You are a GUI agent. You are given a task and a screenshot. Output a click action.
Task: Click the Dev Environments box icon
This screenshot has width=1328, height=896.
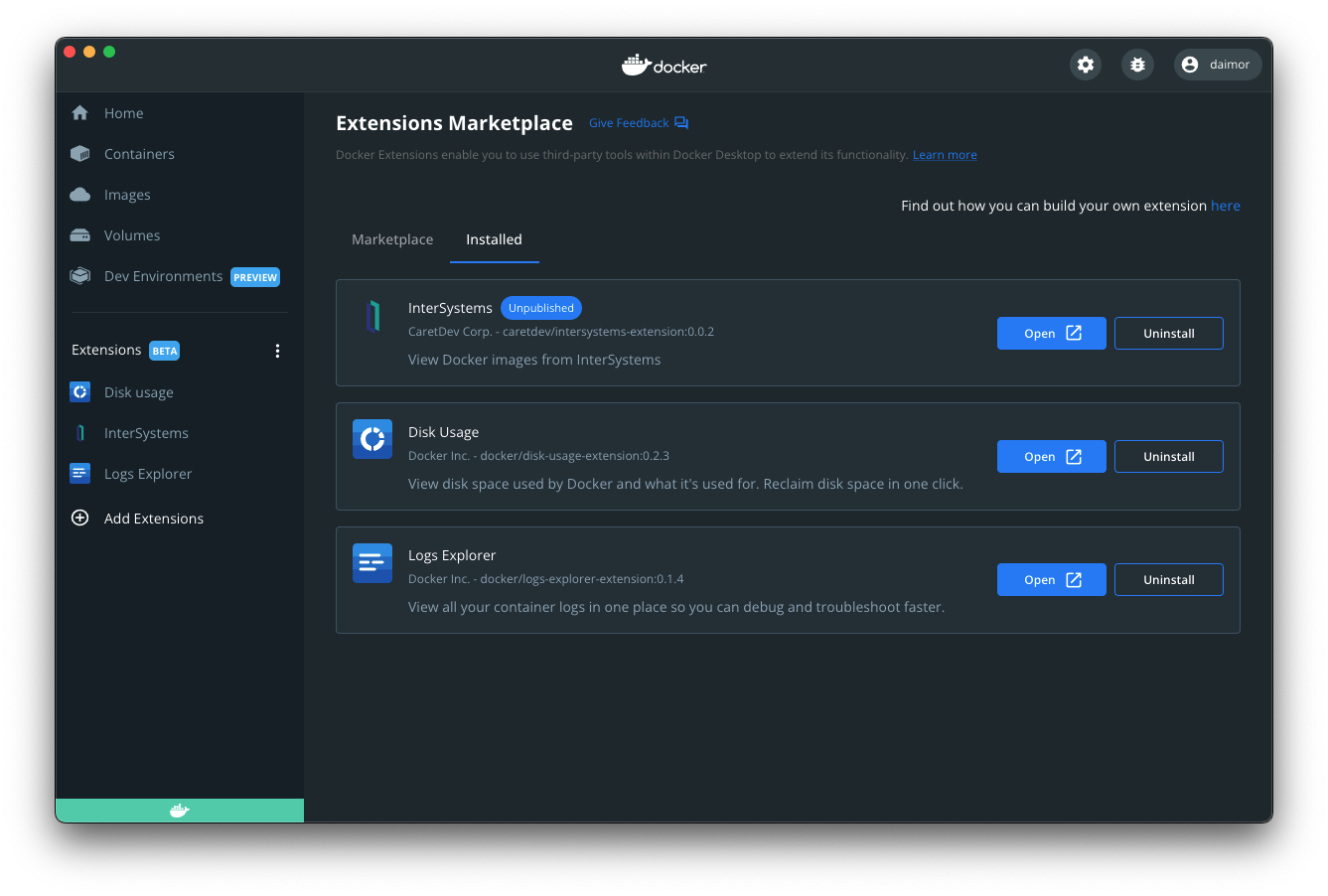point(80,276)
